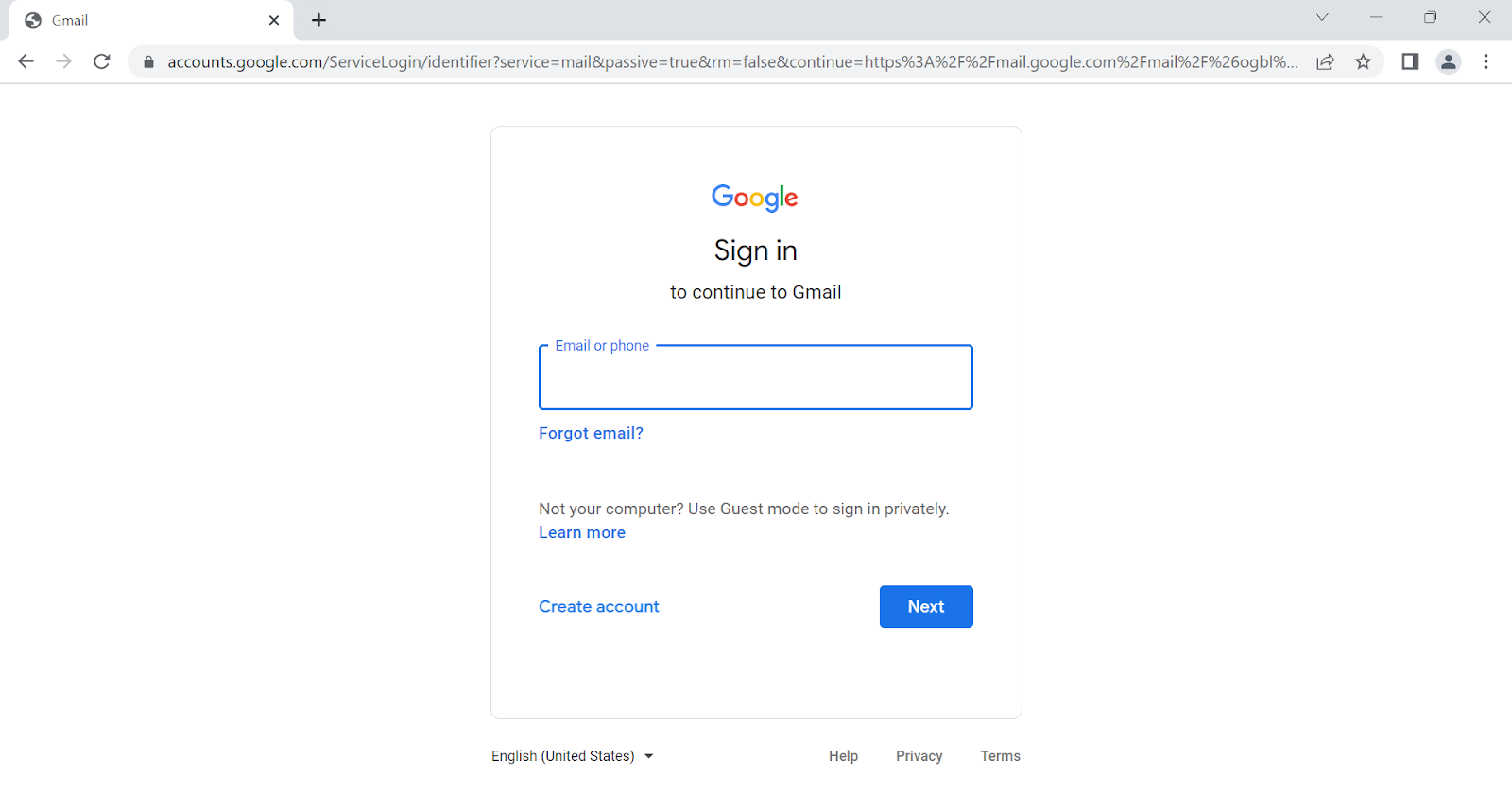
Task: Click the forward navigation arrow
Action: [63, 61]
